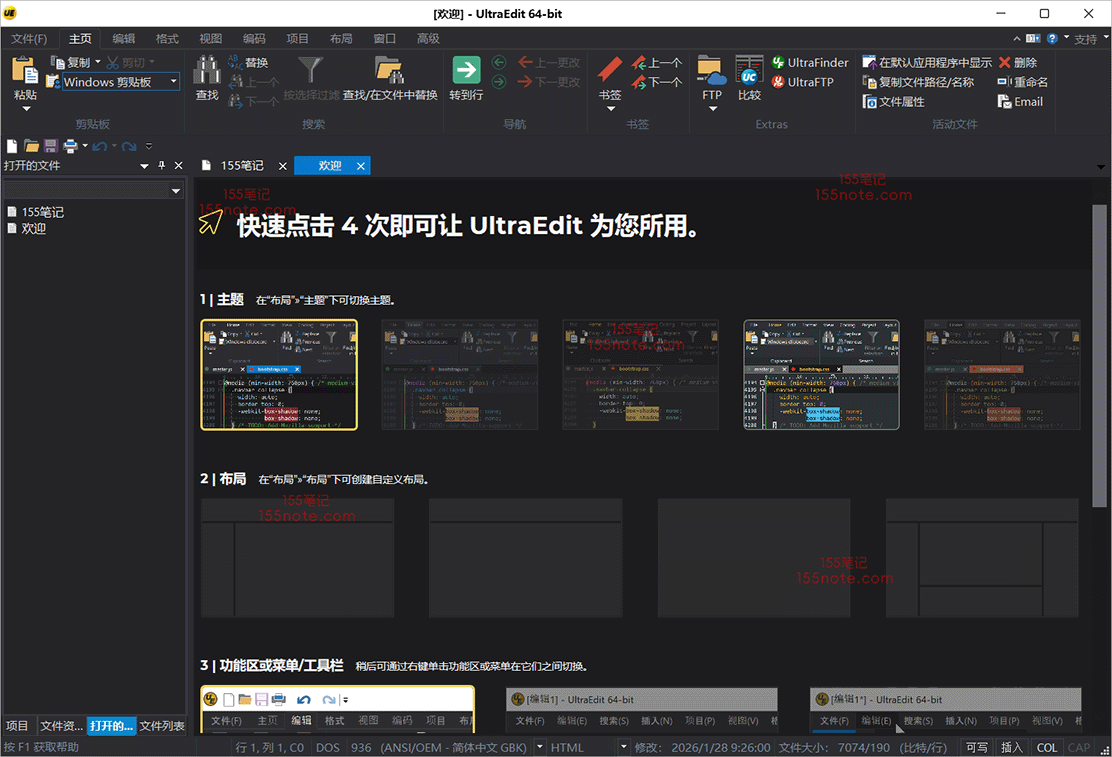Open the Windows 剪贴板 clipboard dropdown
This screenshot has height=757, width=1112.
click(x=173, y=82)
